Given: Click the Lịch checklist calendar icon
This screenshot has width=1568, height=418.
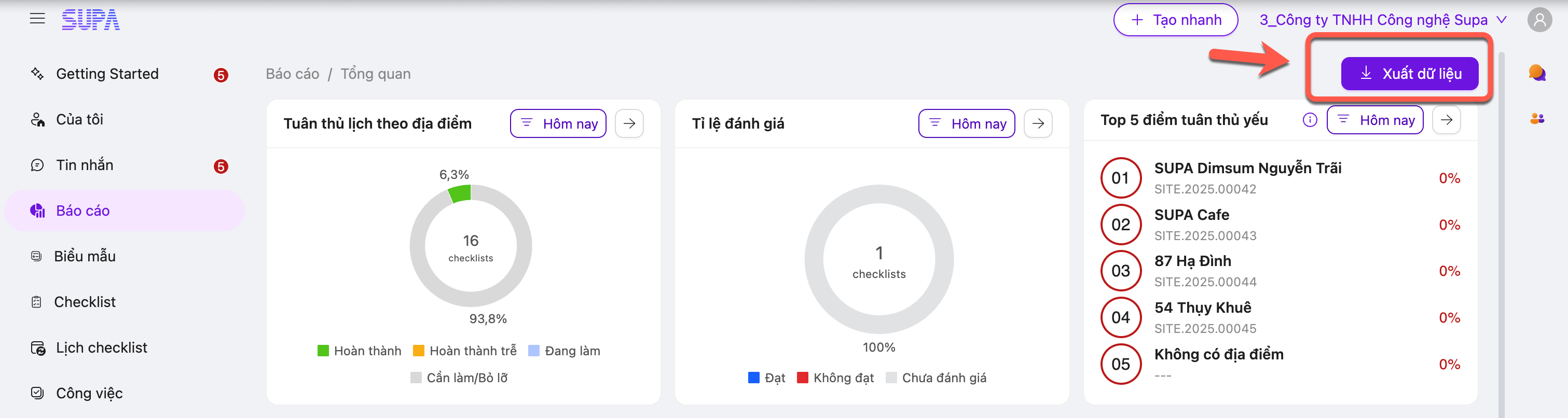Looking at the screenshot, I should 38,348.
